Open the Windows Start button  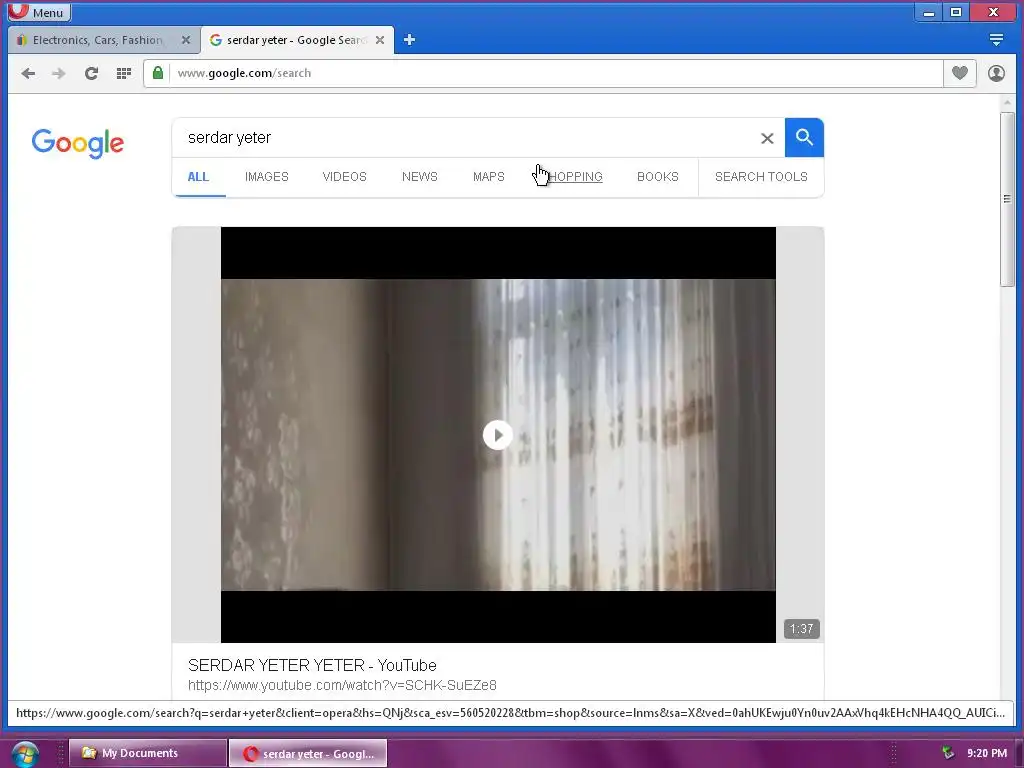pos(24,754)
